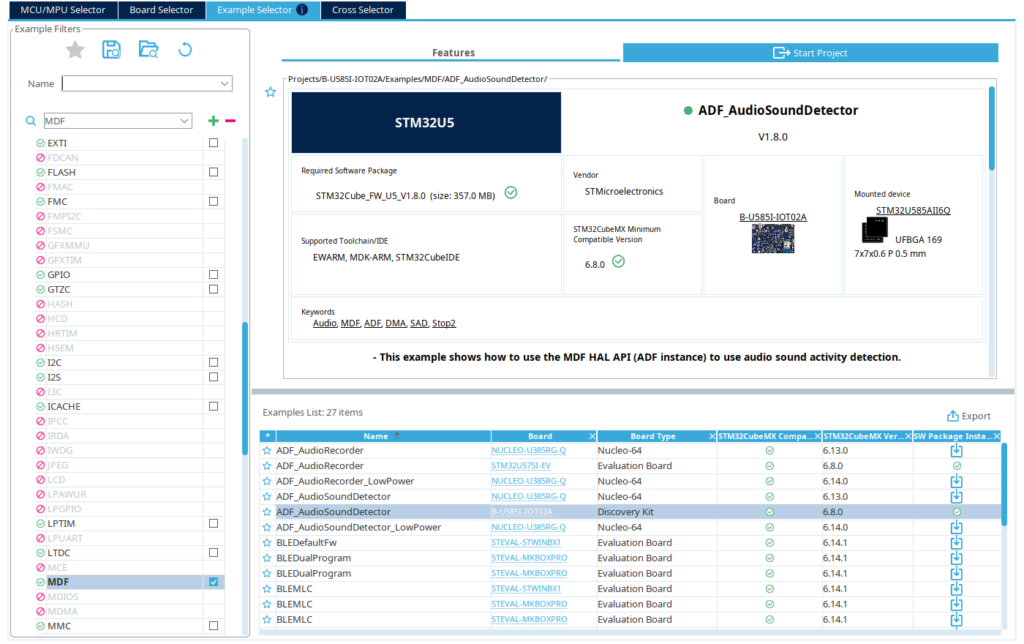
Task: Click the favorites star icon in Example Filters
Action: (x=74, y=50)
